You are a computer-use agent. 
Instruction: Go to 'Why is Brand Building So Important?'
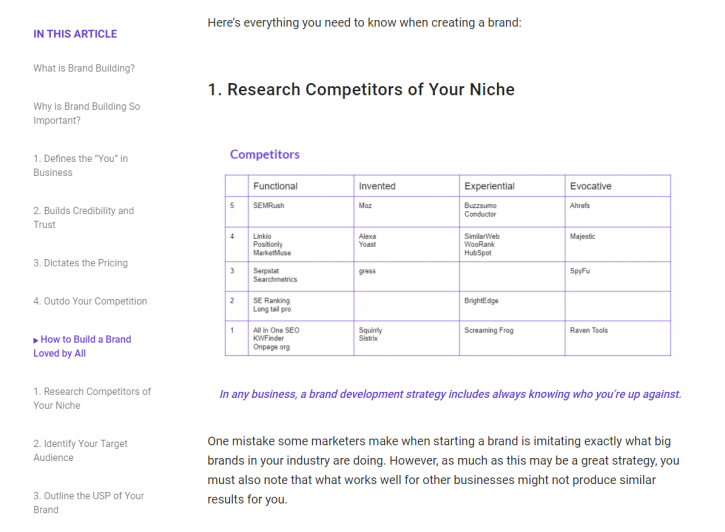[x=86, y=113]
